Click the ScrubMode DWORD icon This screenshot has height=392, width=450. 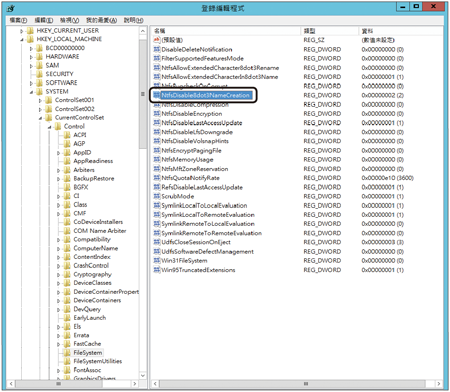coord(157,196)
